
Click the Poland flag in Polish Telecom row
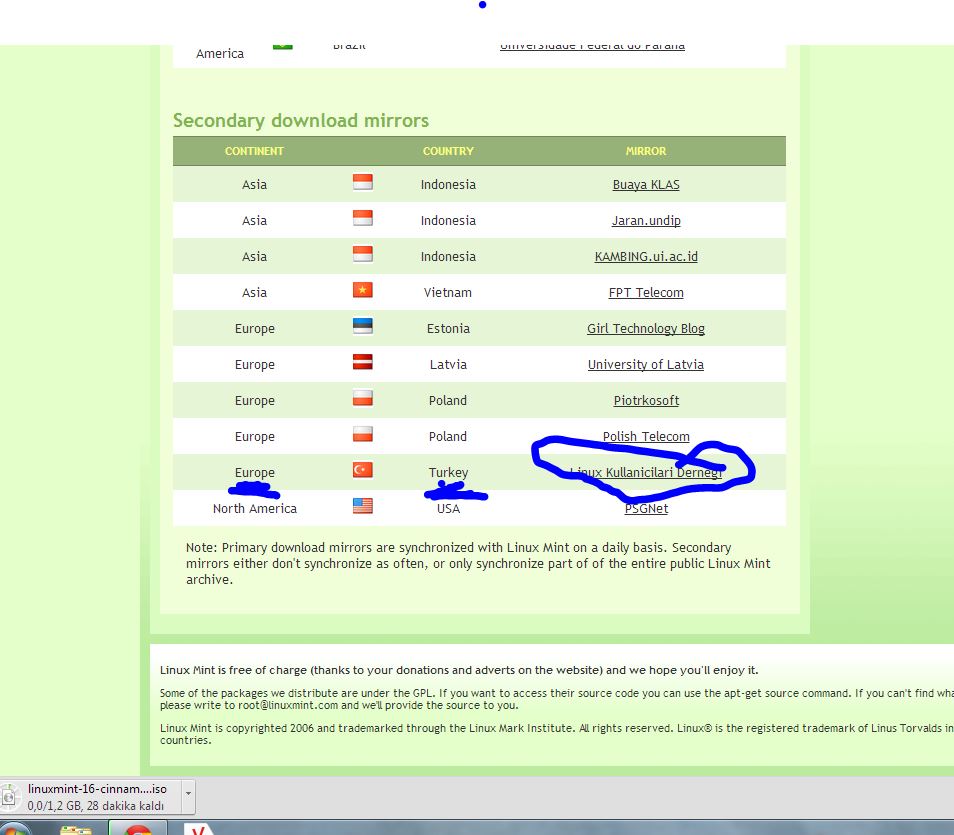coord(363,434)
